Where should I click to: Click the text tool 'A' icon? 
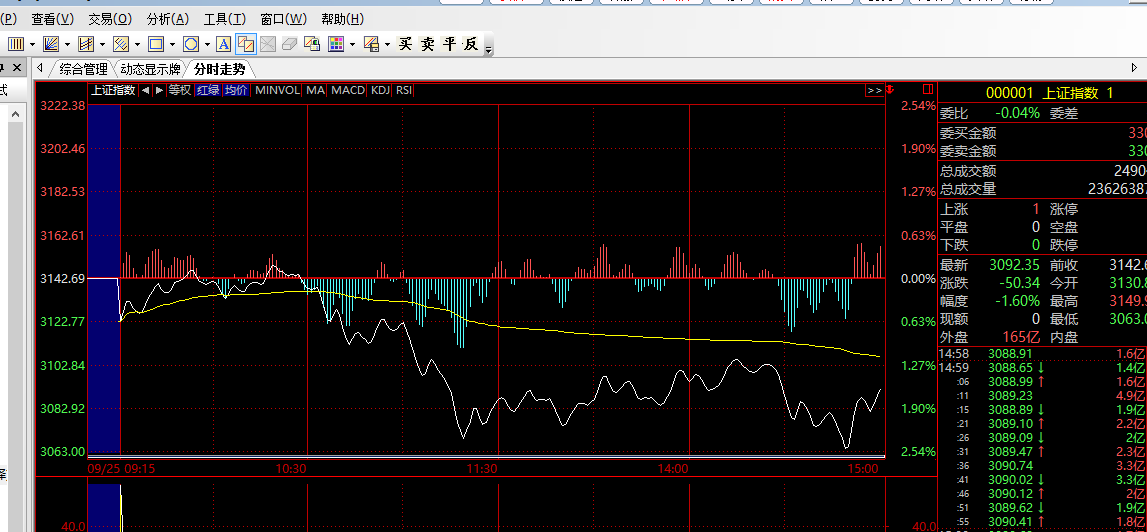coord(223,44)
